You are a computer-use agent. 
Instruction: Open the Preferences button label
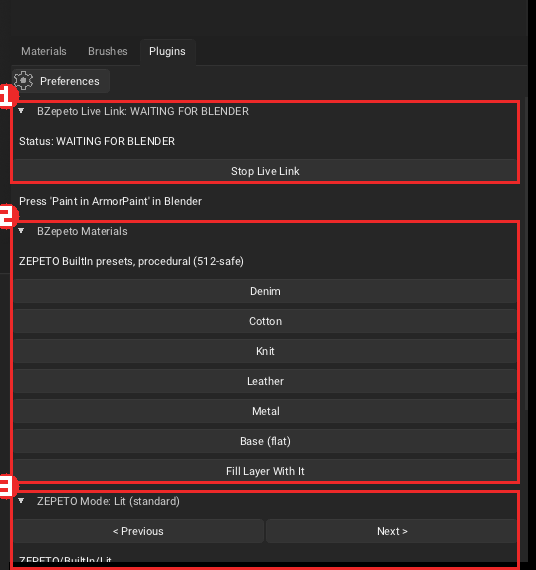70,81
